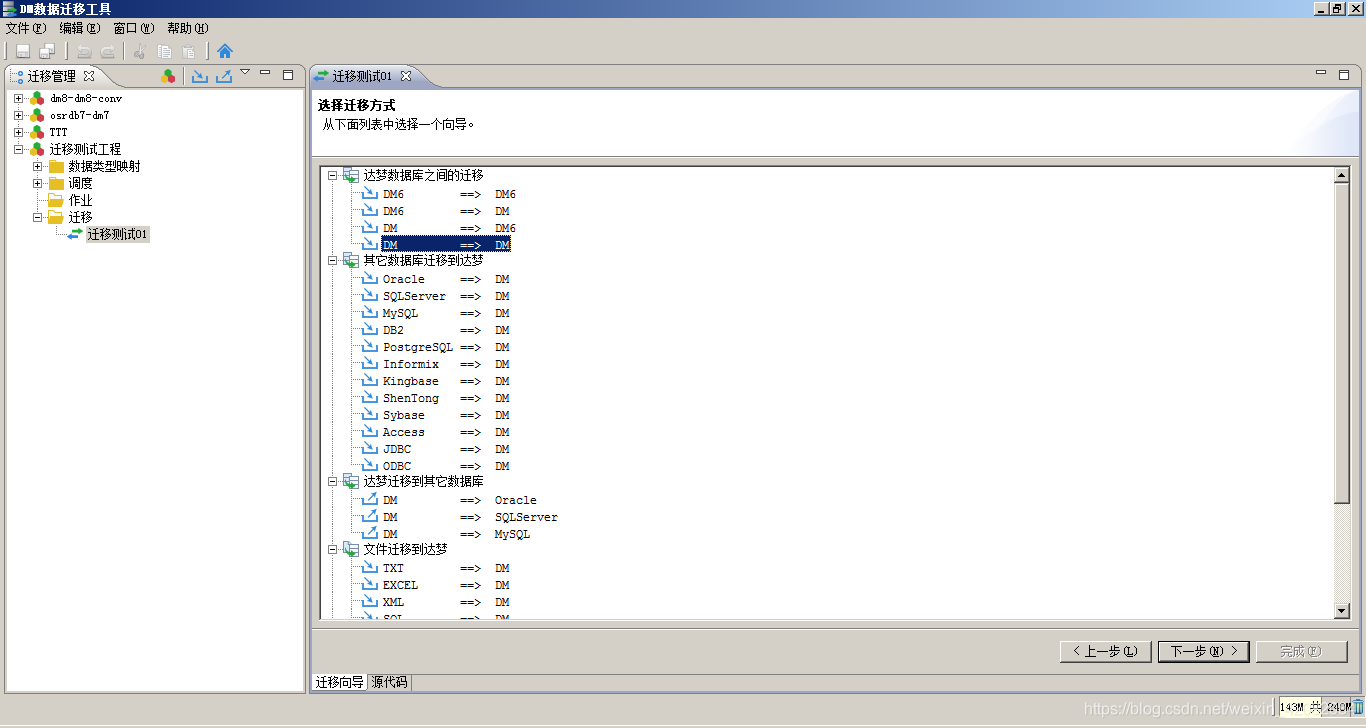Click the export icon of DM ==> MySQL
The height and width of the screenshot is (728, 1366).
(x=370, y=534)
